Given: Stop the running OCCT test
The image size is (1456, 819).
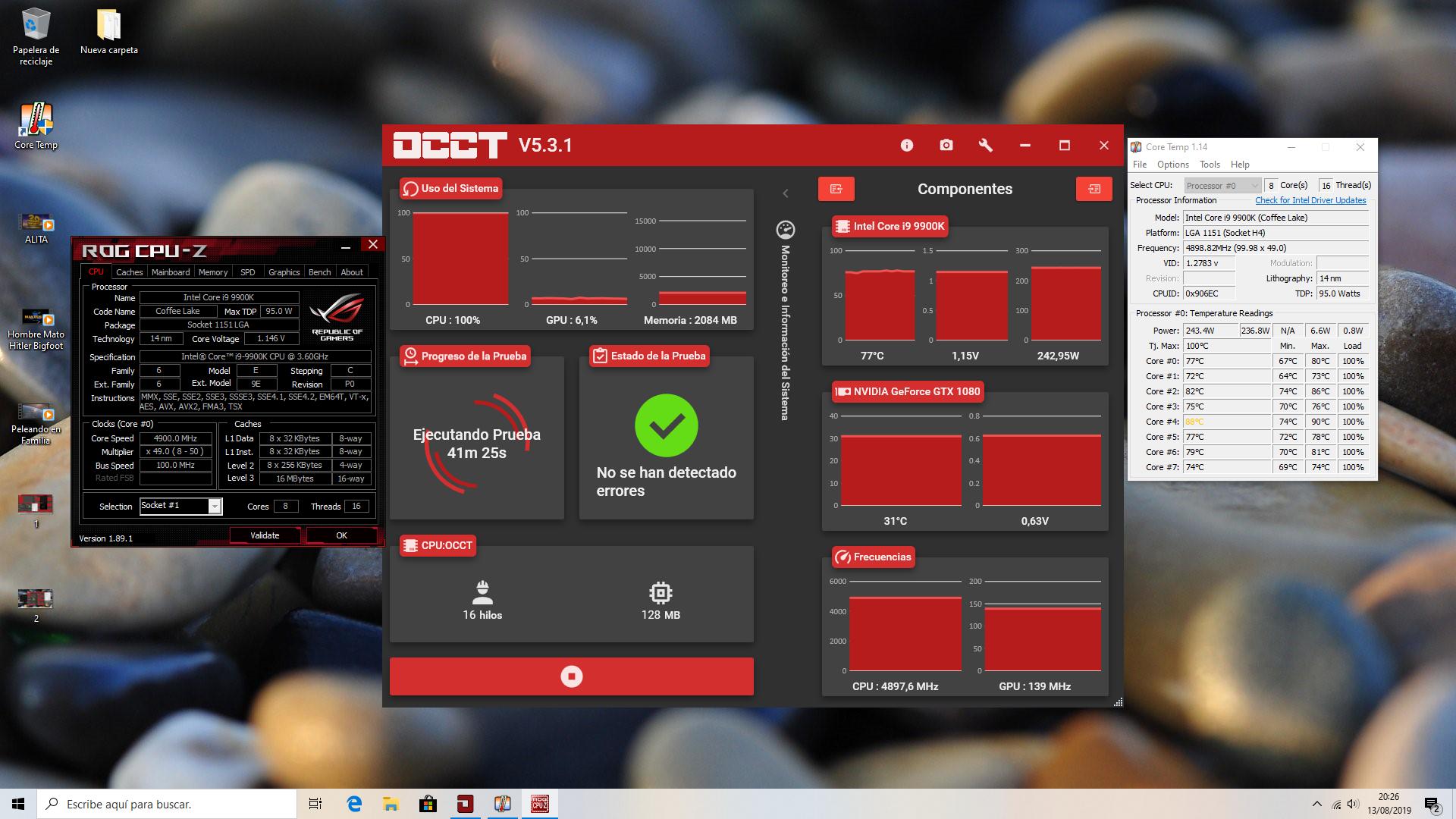Looking at the screenshot, I should (x=571, y=676).
